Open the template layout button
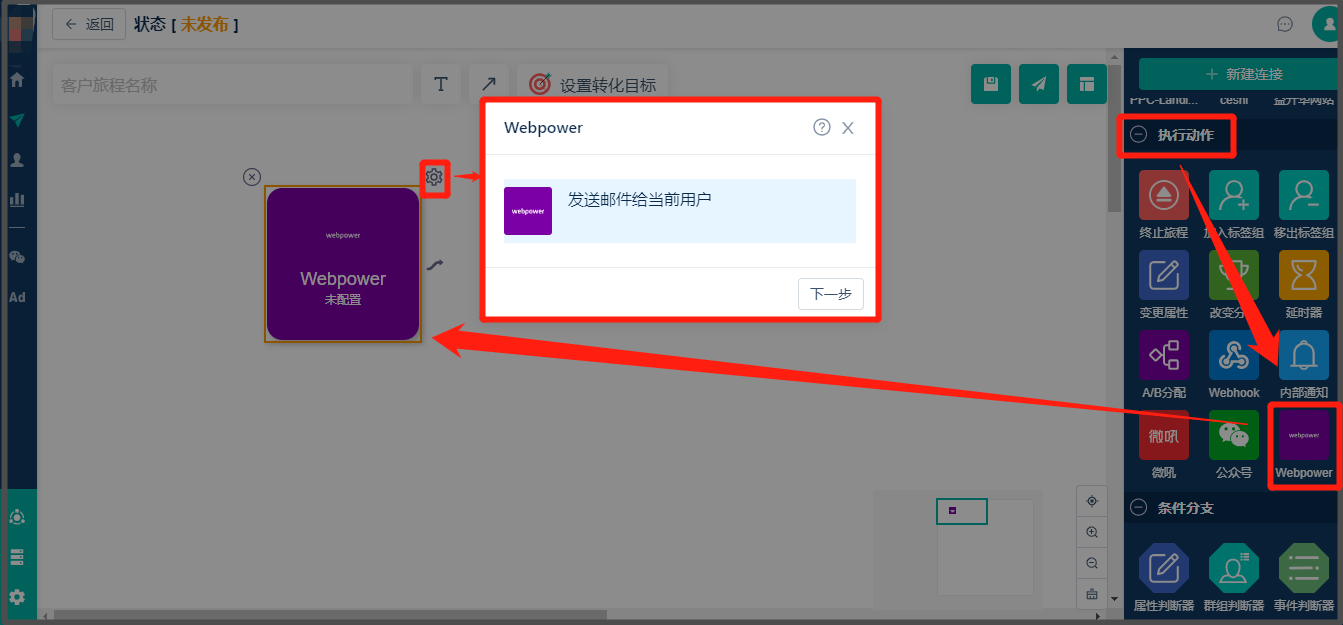1343x625 pixels. pyautogui.click(x=1087, y=84)
